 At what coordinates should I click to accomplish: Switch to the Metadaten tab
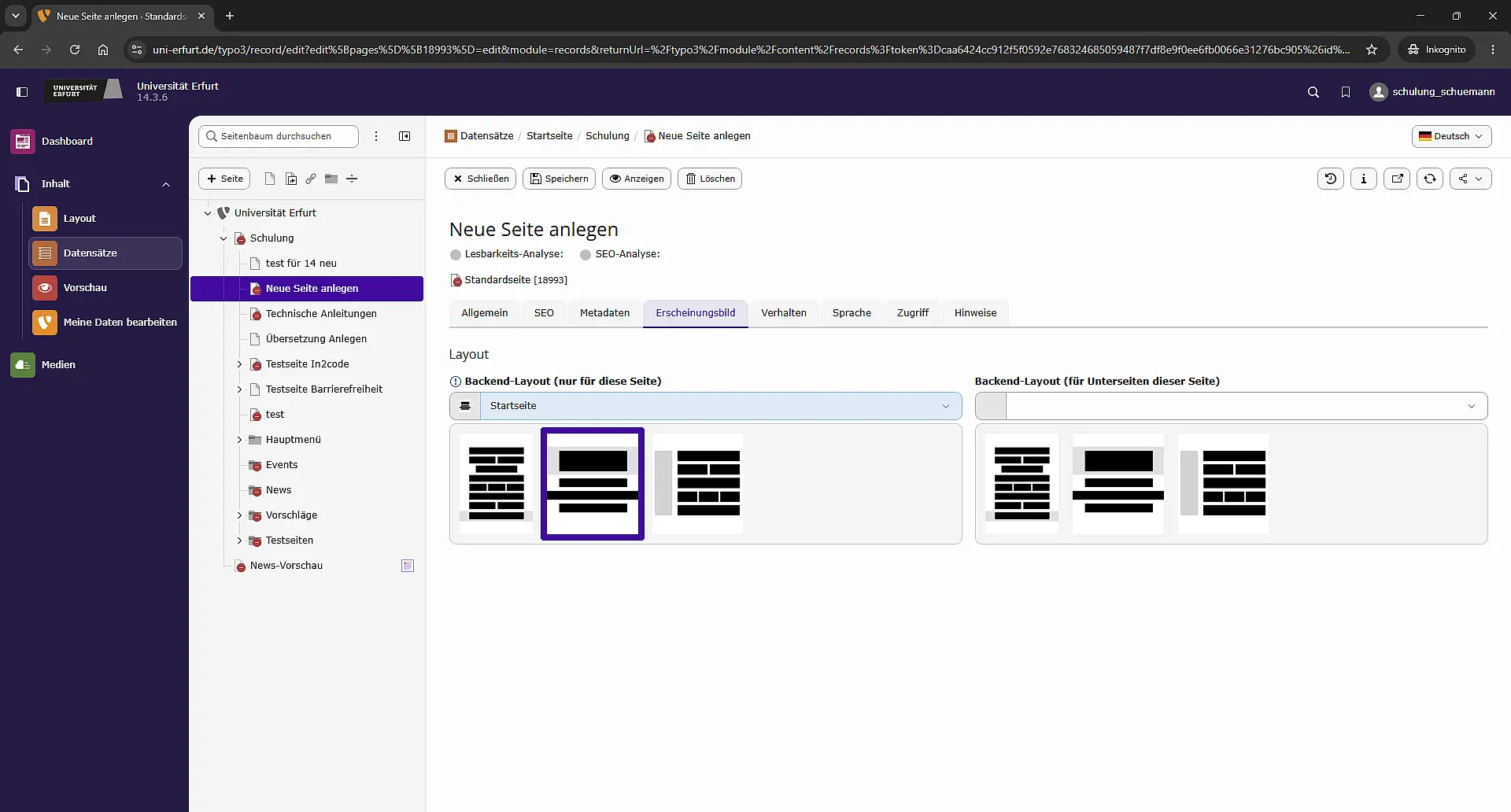click(604, 313)
